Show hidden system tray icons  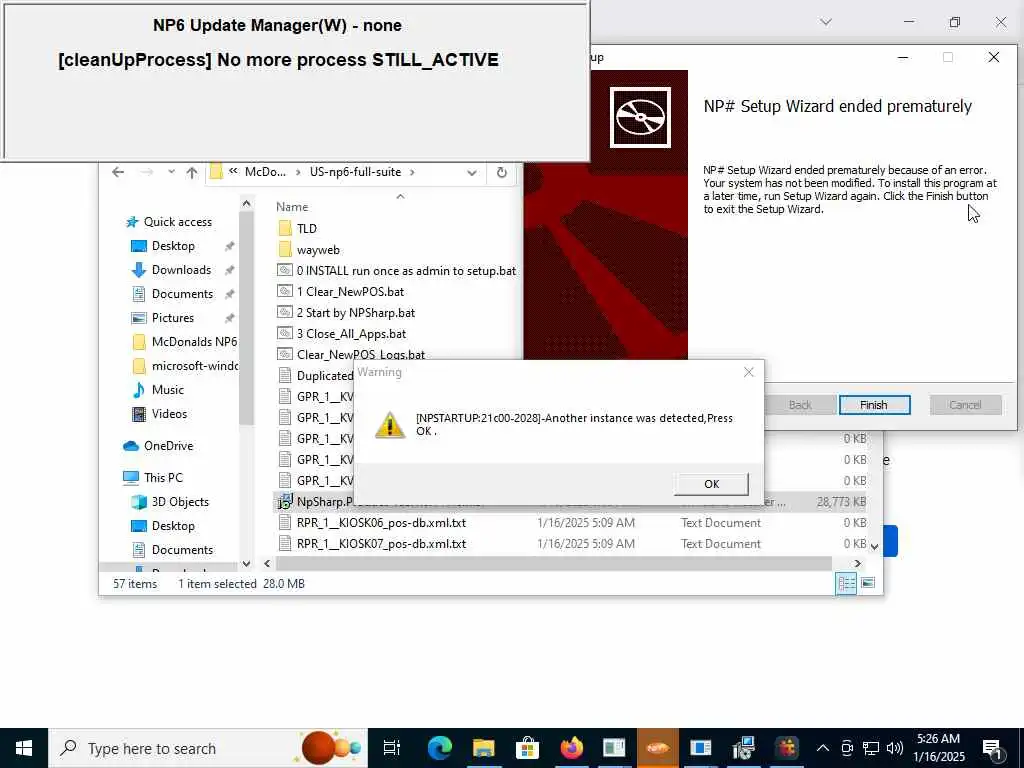(x=823, y=748)
